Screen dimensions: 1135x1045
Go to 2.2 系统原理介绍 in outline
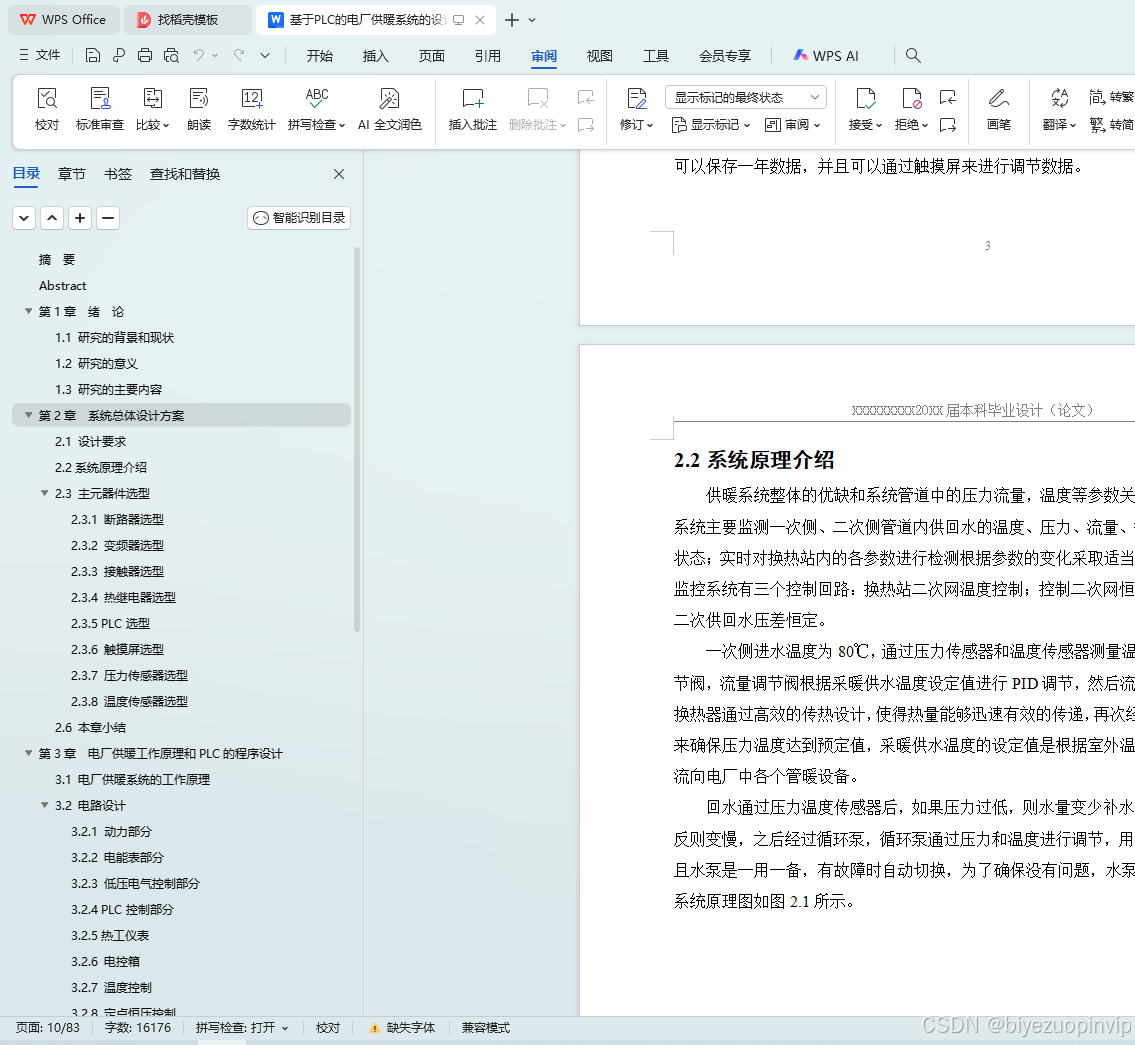click(x=101, y=468)
